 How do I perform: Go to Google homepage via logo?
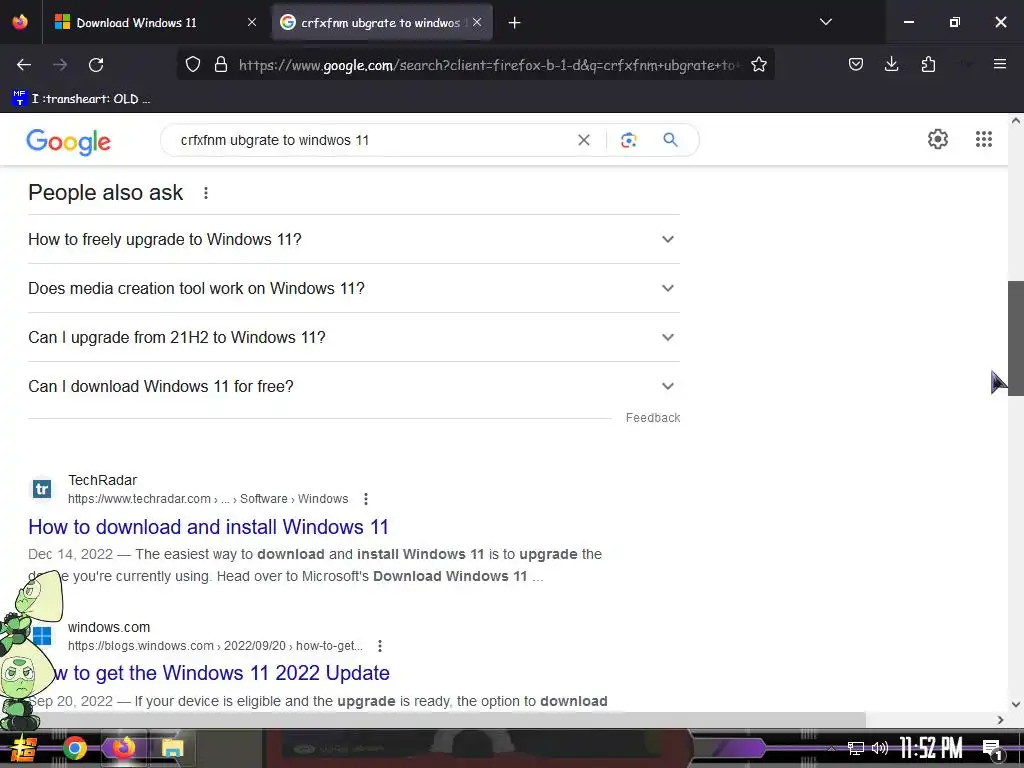69,141
